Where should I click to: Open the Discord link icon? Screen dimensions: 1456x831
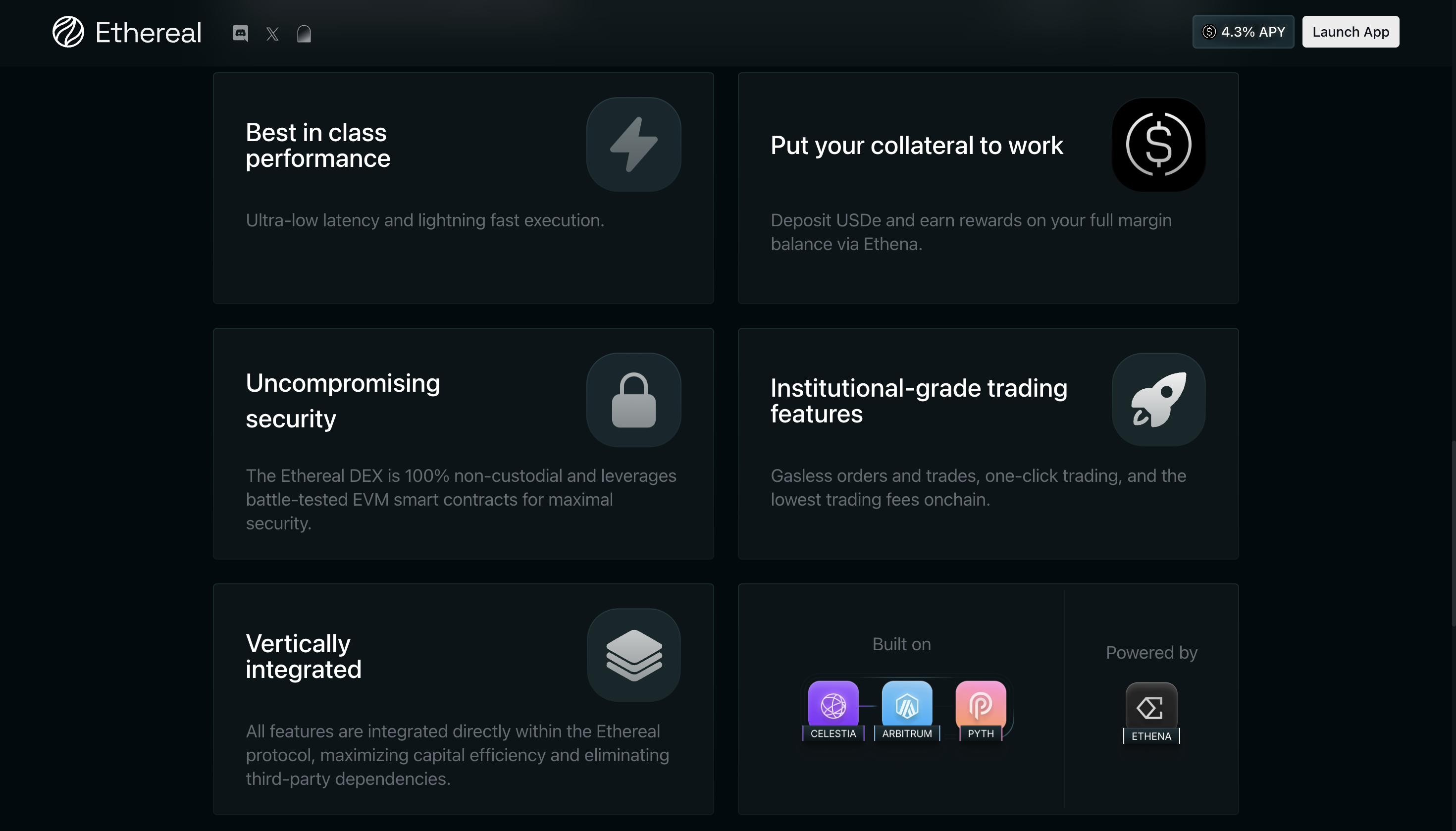tap(240, 33)
